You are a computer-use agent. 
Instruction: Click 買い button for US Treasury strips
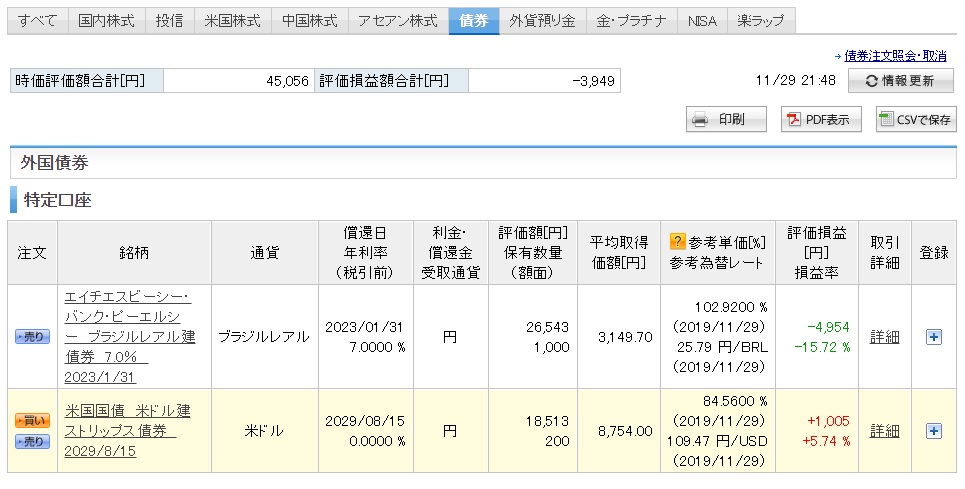pos(33,421)
